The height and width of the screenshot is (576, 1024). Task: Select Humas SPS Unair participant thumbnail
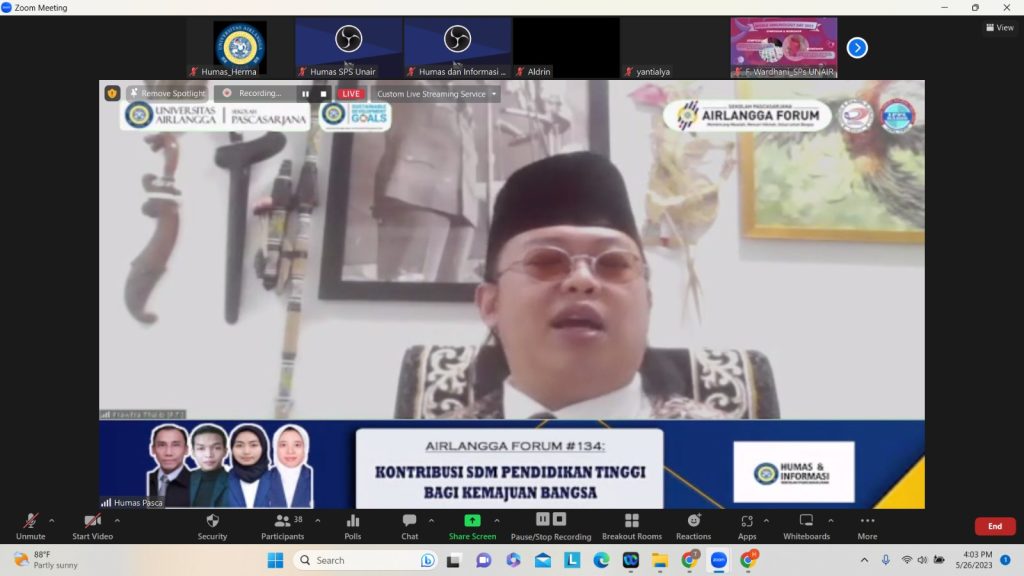[x=348, y=48]
